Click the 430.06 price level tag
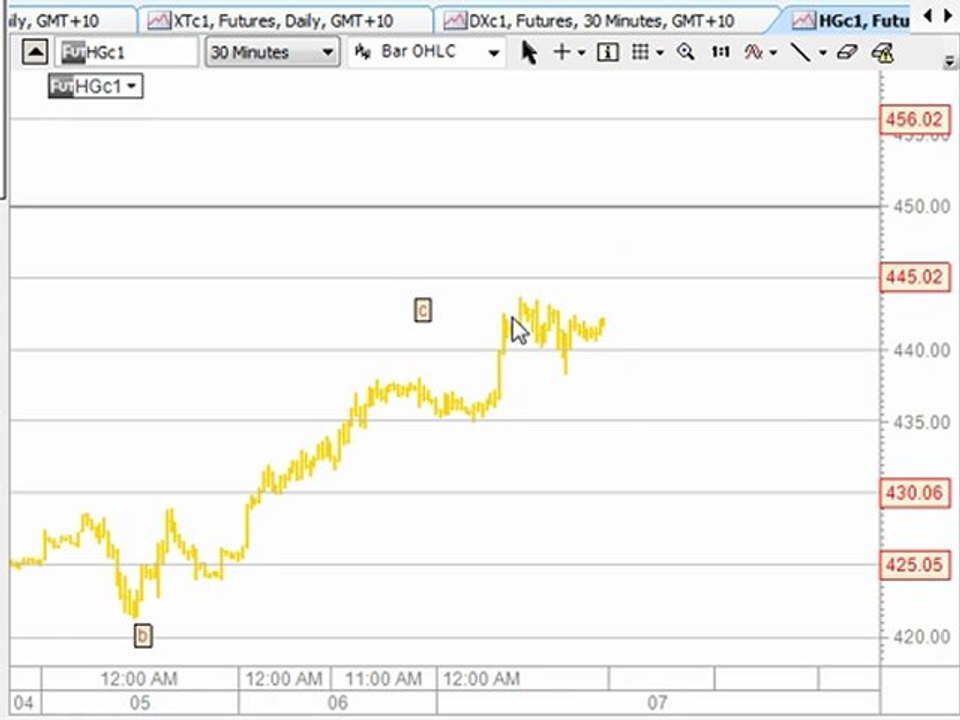This screenshot has height=720, width=960. [915, 492]
